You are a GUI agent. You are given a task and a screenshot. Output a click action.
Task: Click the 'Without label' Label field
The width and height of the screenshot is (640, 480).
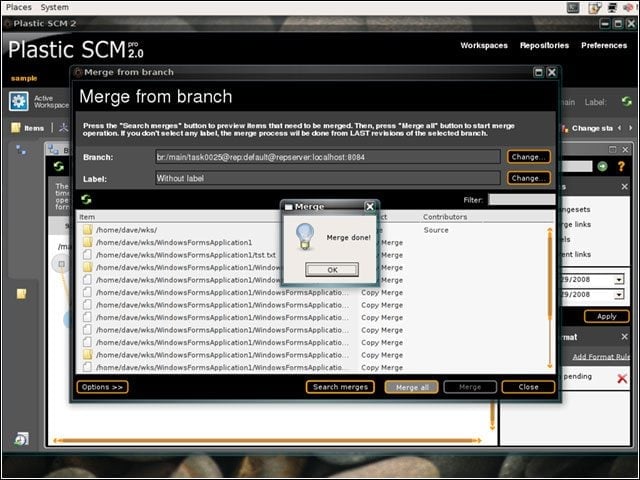pyautogui.click(x=327, y=178)
